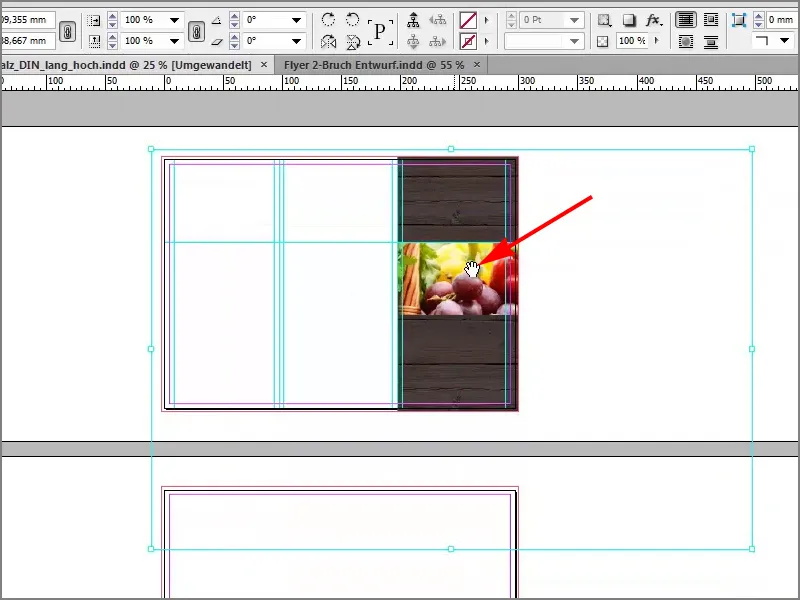Open the vertical scale percentage dropdown
Screen dimensions: 800x600
(174, 41)
